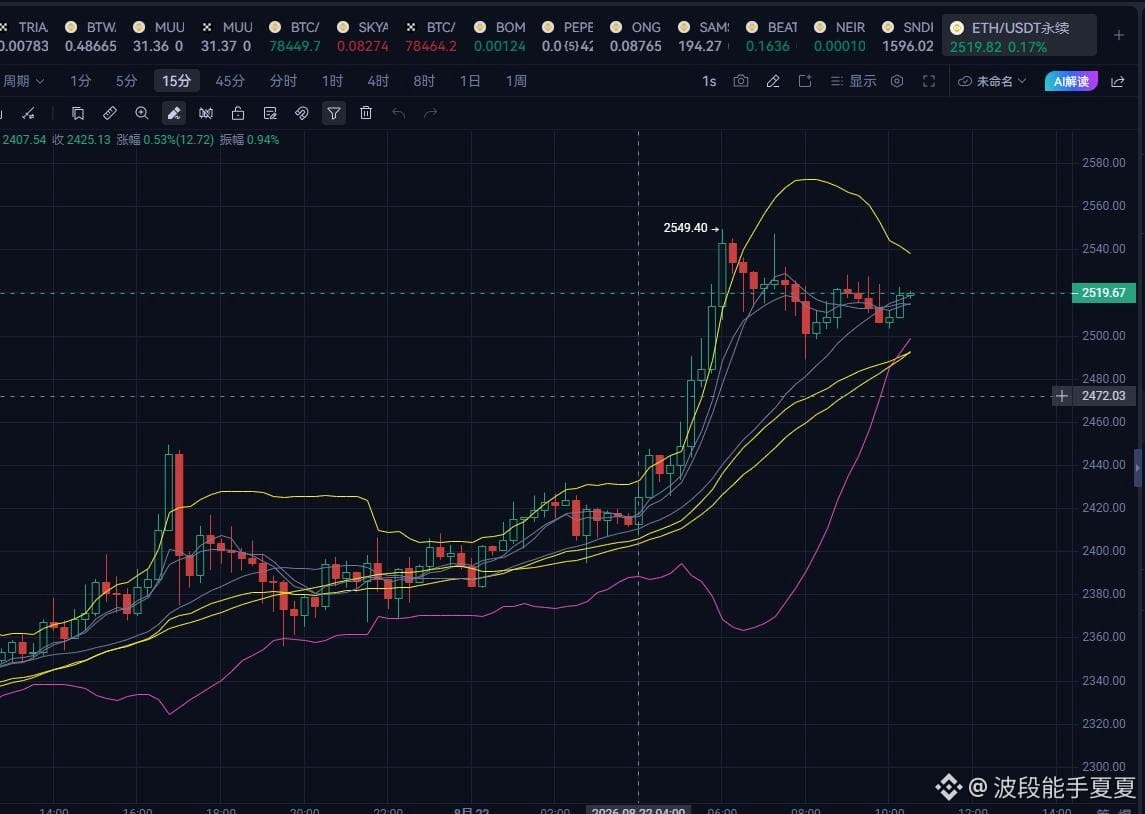Open BTC/ tab priced 78464.2
Screen dimensions: 1145x814
tap(432, 36)
